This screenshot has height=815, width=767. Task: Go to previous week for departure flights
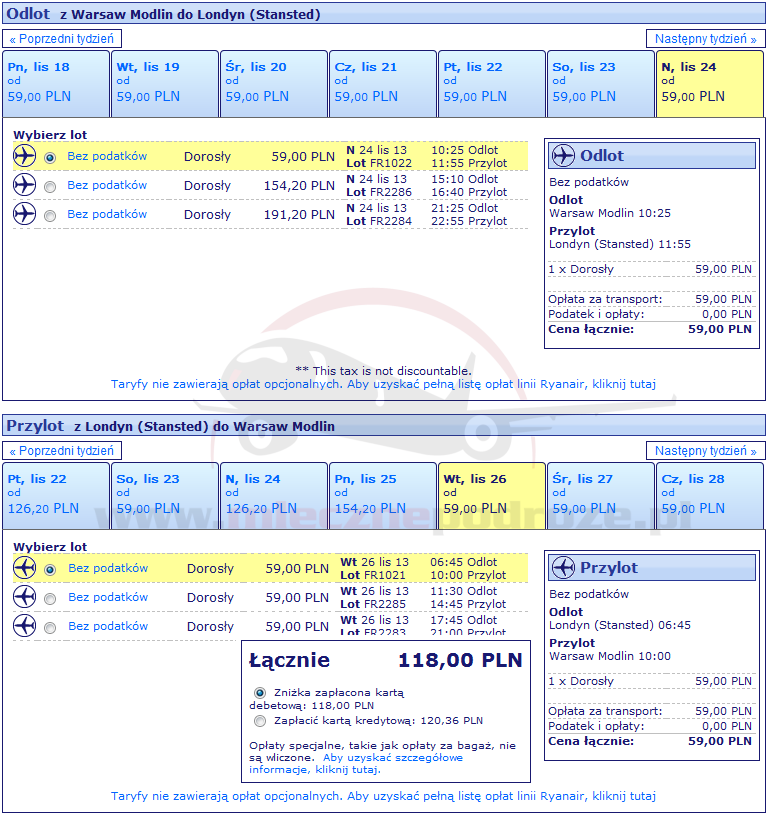tap(64, 39)
